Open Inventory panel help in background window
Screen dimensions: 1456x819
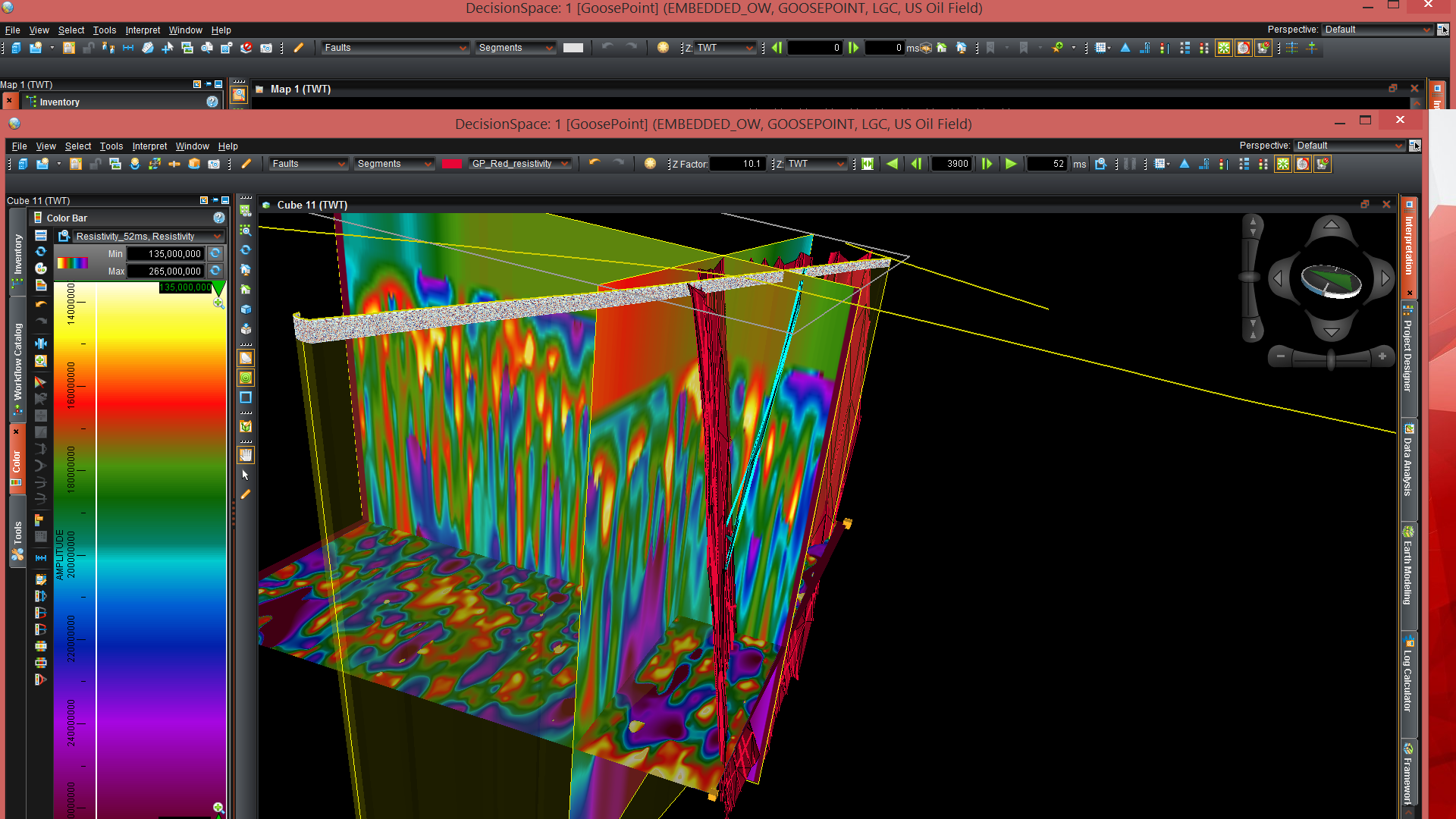point(212,102)
